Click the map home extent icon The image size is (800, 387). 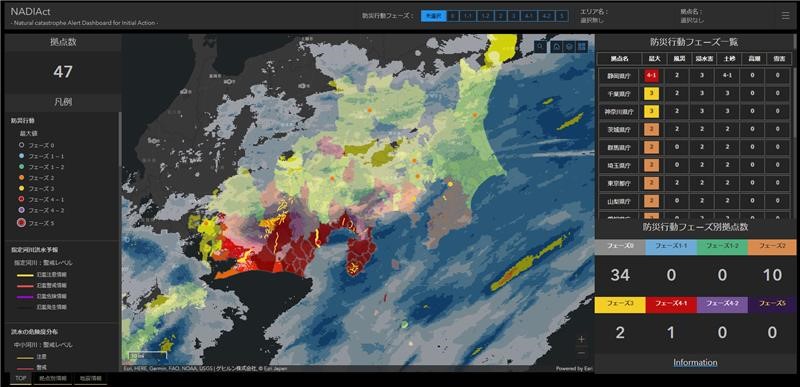coord(557,47)
